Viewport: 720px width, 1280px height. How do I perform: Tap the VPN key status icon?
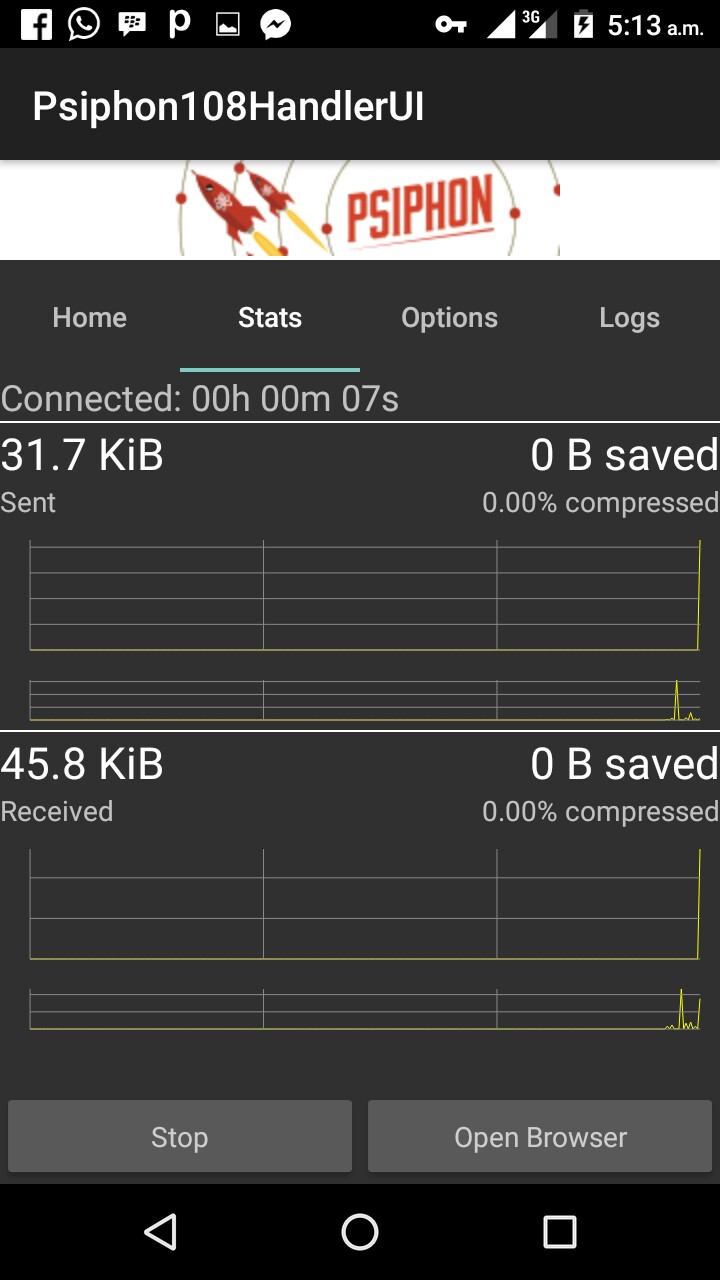click(451, 25)
